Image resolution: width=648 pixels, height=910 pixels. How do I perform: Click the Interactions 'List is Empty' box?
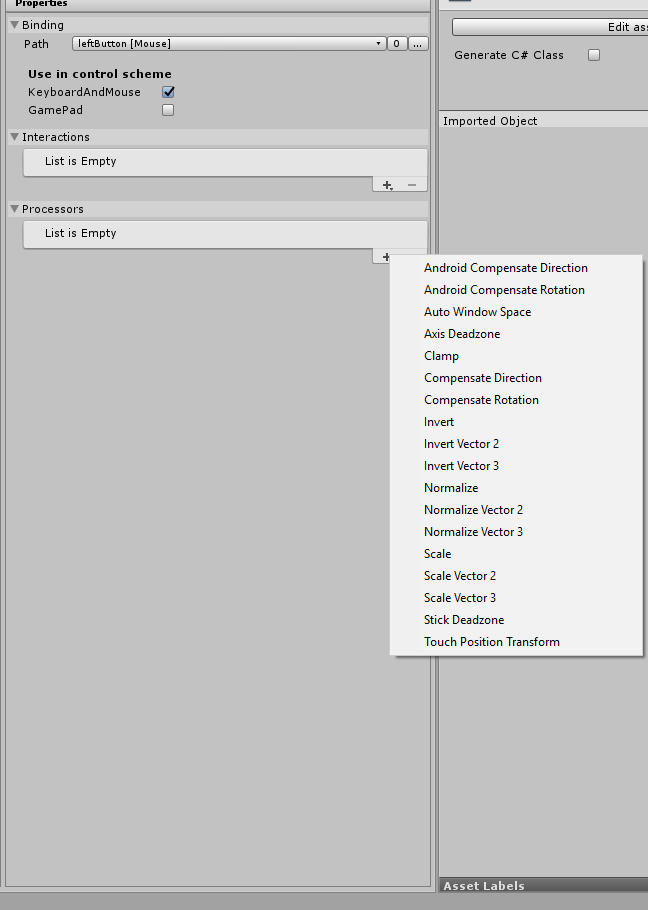[225, 162]
